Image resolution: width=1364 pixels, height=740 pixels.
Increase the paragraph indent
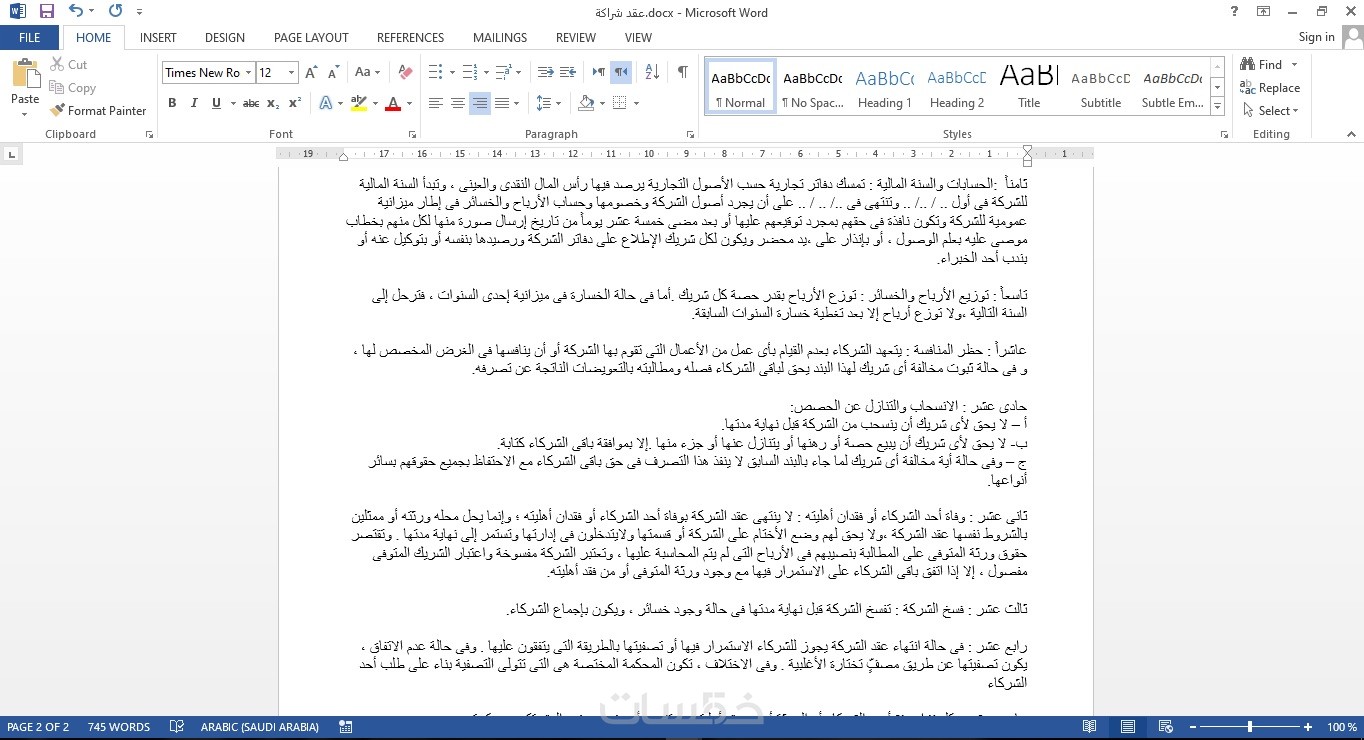[x=567, y=72]
